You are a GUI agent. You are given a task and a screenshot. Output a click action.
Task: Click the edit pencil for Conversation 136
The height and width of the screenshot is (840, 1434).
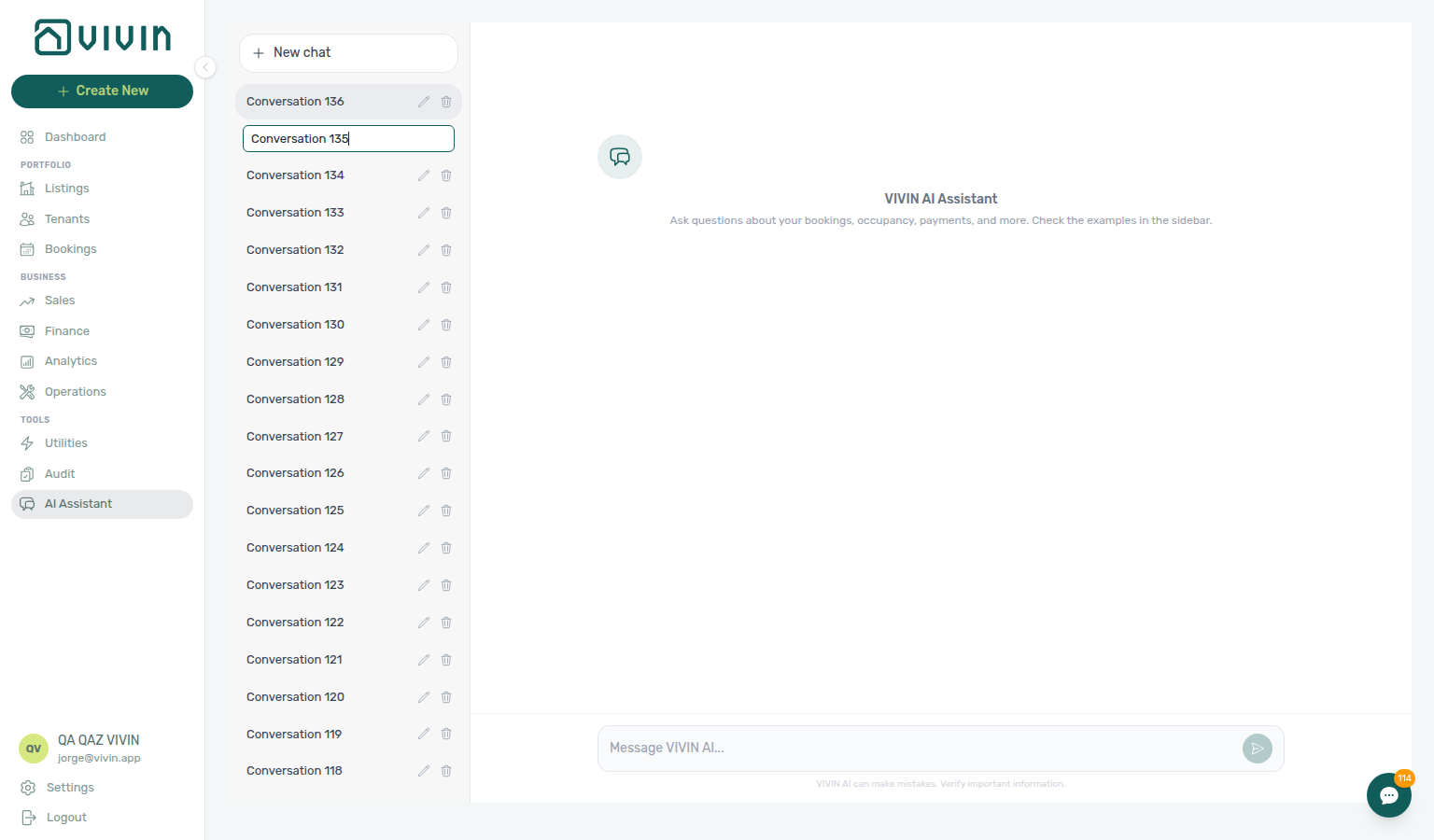click(x=424, y=102)
